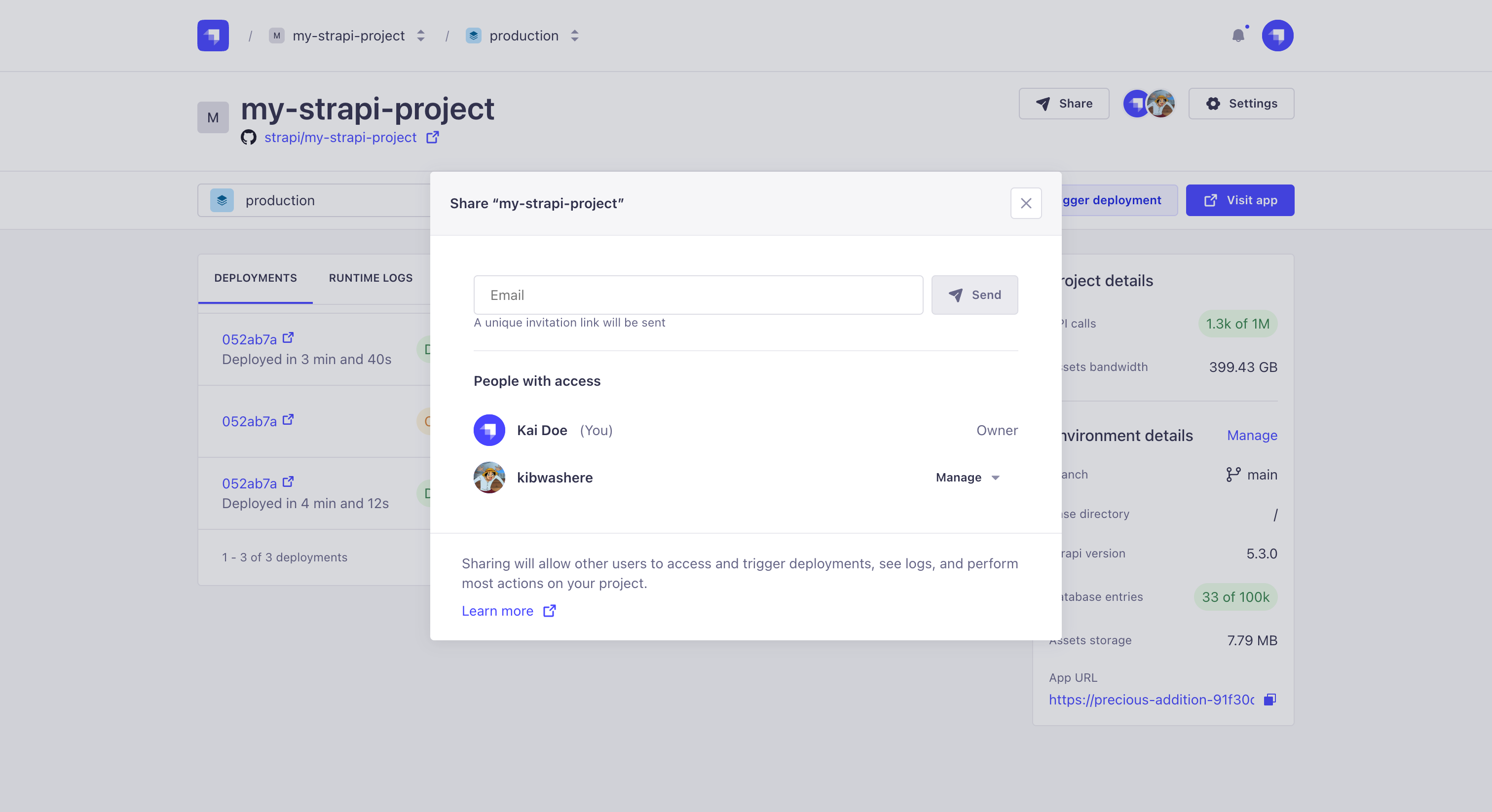Open the production environment switcher chevron
The height and width of the screenshot is (812, 1492).
pos(574,36)
